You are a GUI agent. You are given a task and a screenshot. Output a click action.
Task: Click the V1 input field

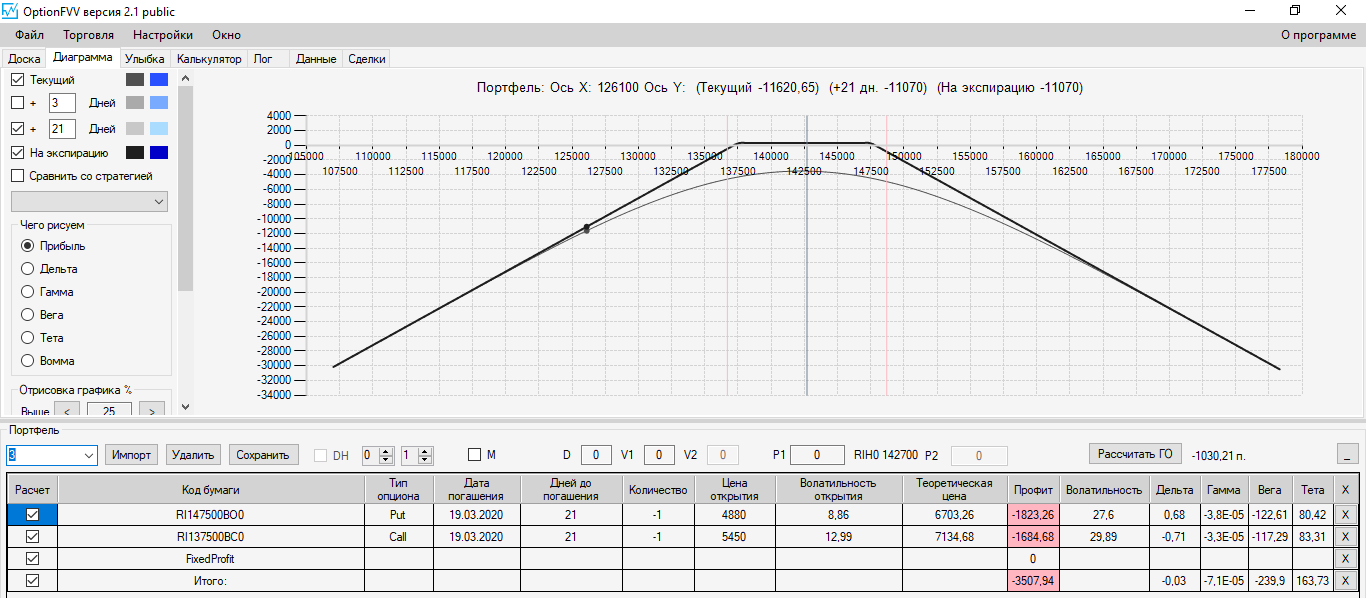click(x=659, y=455)
